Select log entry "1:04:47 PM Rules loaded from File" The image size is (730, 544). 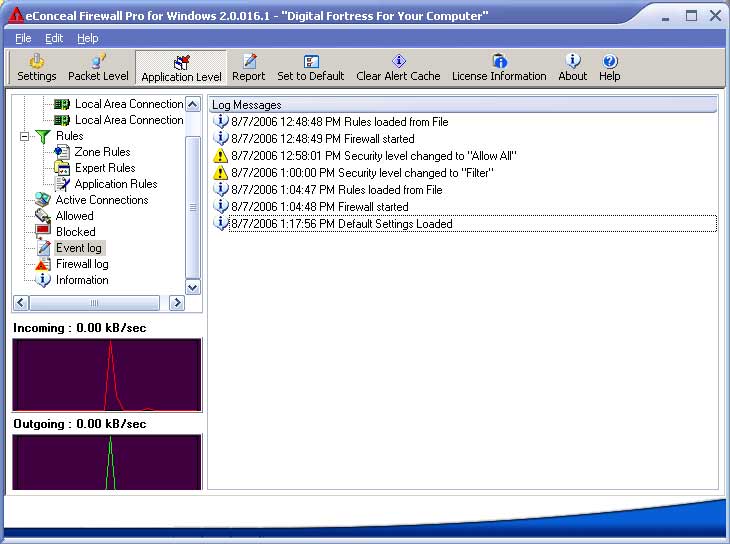(337, 190)
